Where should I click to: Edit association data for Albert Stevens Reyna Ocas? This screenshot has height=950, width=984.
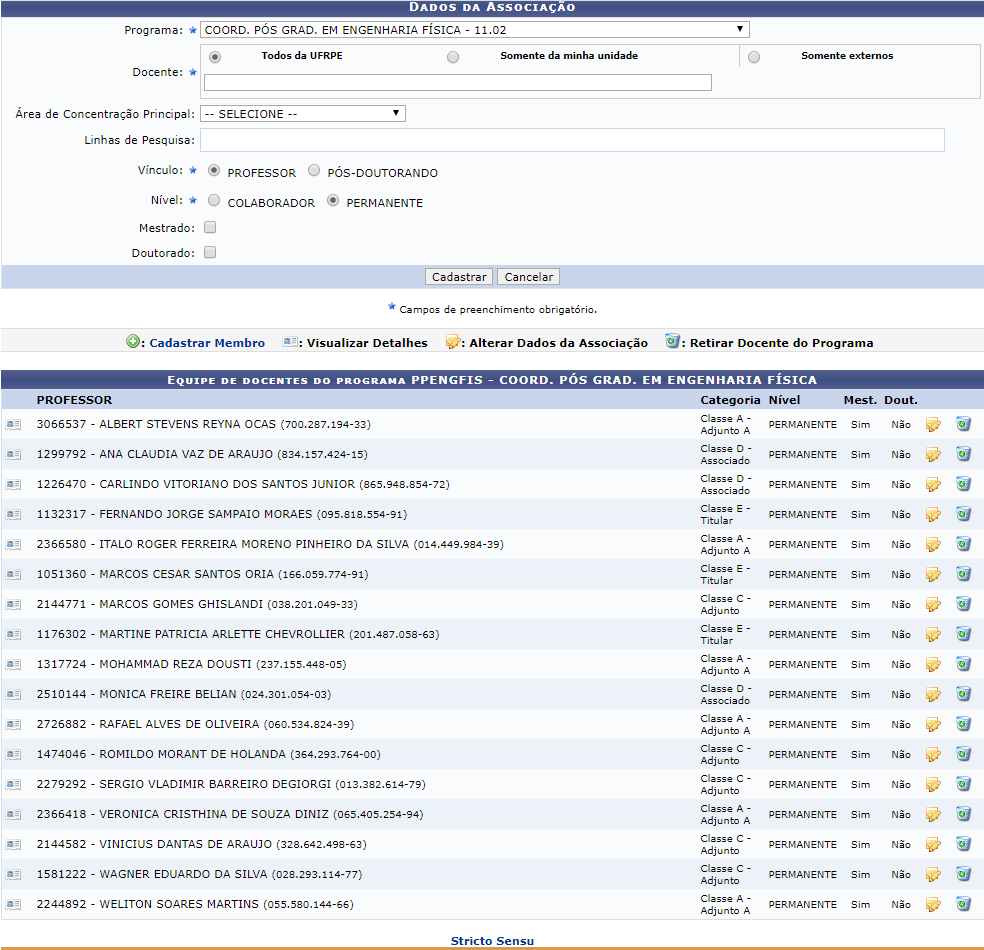[x=933, y=425]
